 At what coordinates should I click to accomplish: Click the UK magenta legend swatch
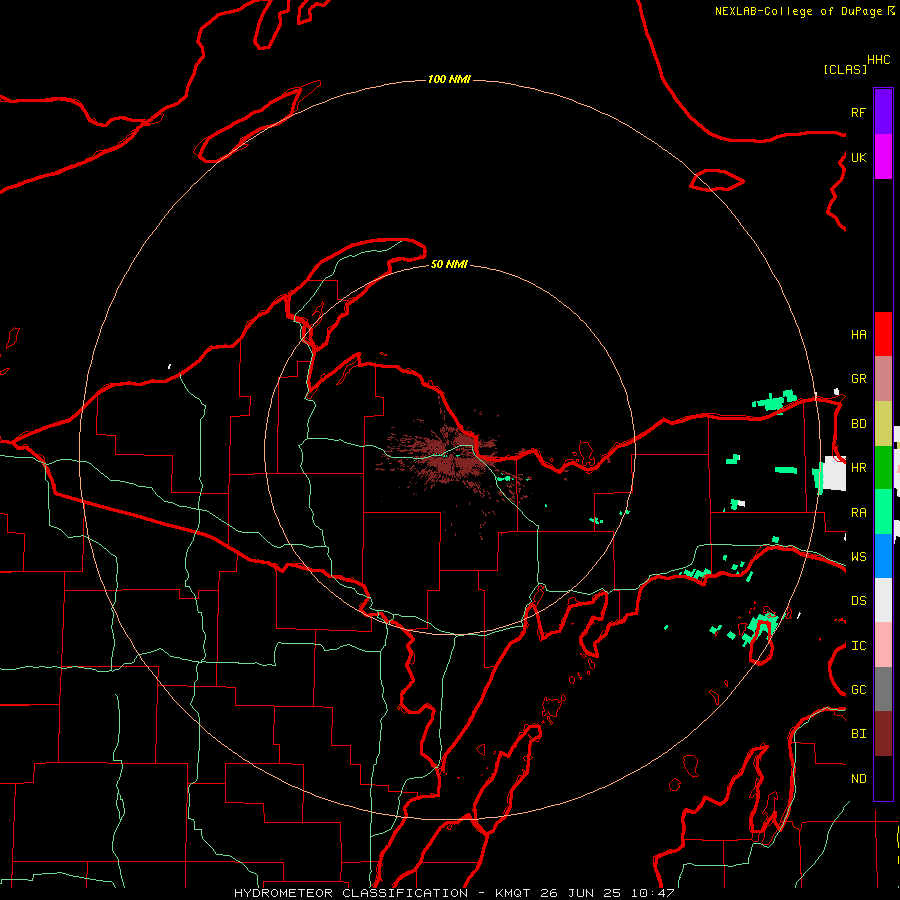883,157
